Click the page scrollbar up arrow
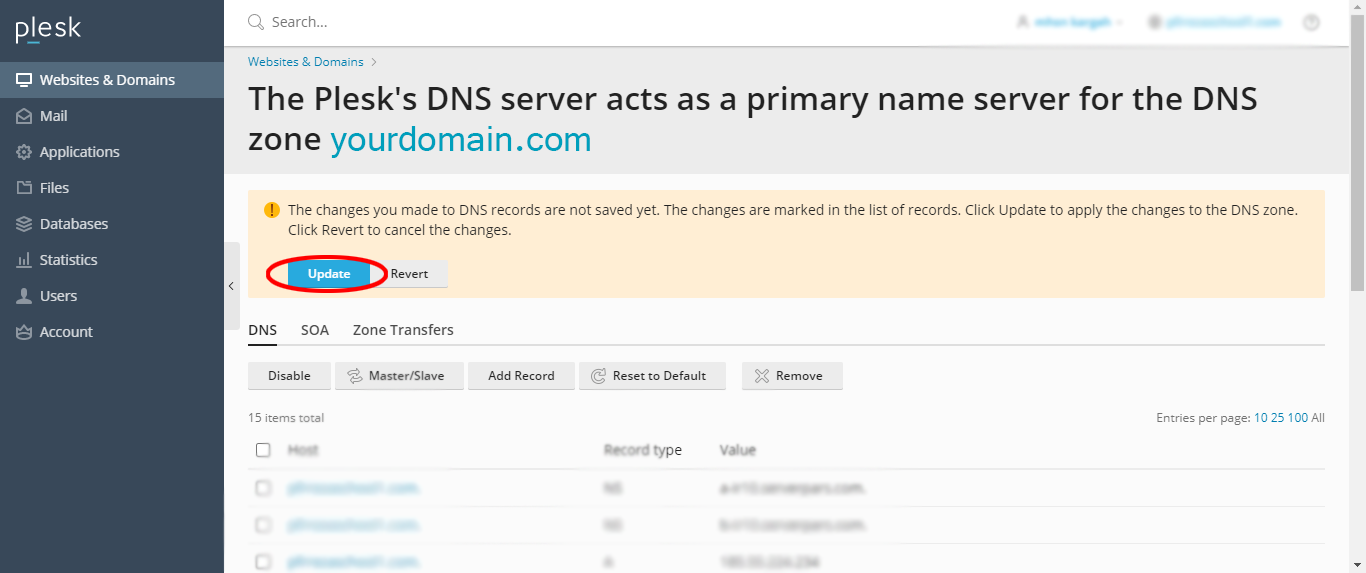The width and height of the screenshot is (1366, 573). 1357,8
